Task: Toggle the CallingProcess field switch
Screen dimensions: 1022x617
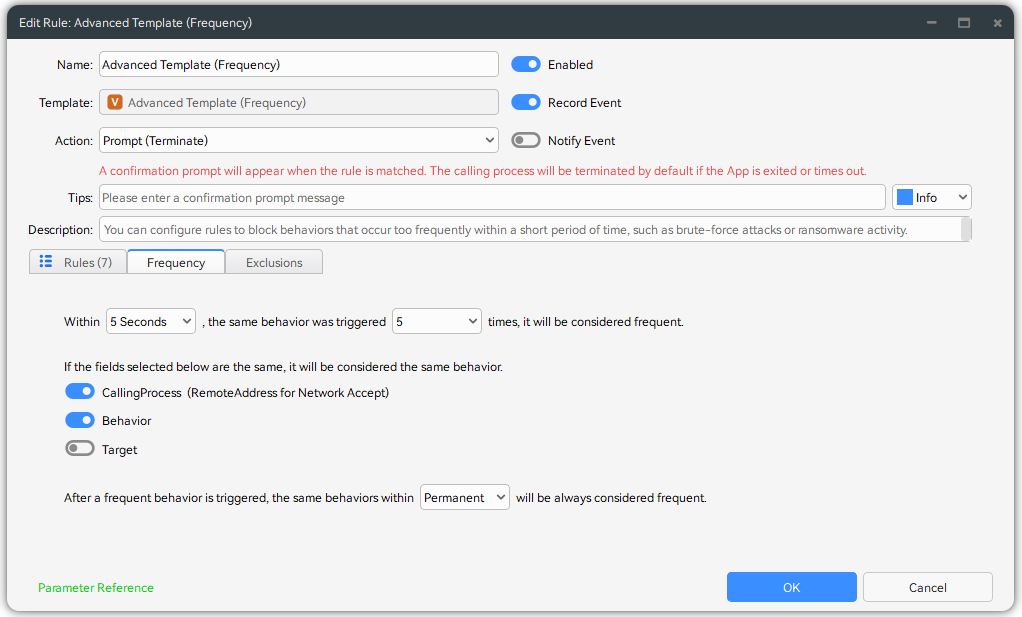Action: tap(80, 393)
